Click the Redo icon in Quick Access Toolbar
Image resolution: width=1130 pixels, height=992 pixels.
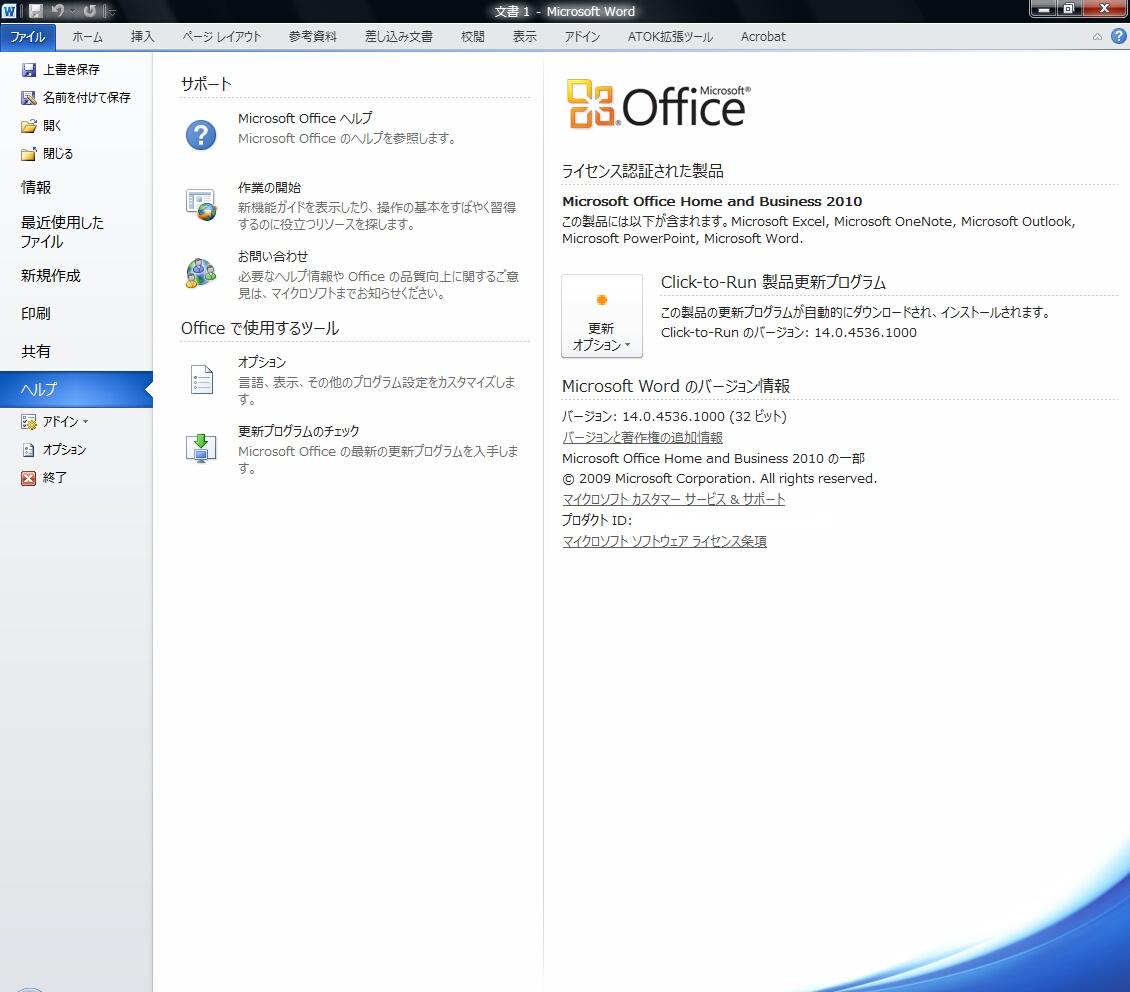(x=89, y=11)
